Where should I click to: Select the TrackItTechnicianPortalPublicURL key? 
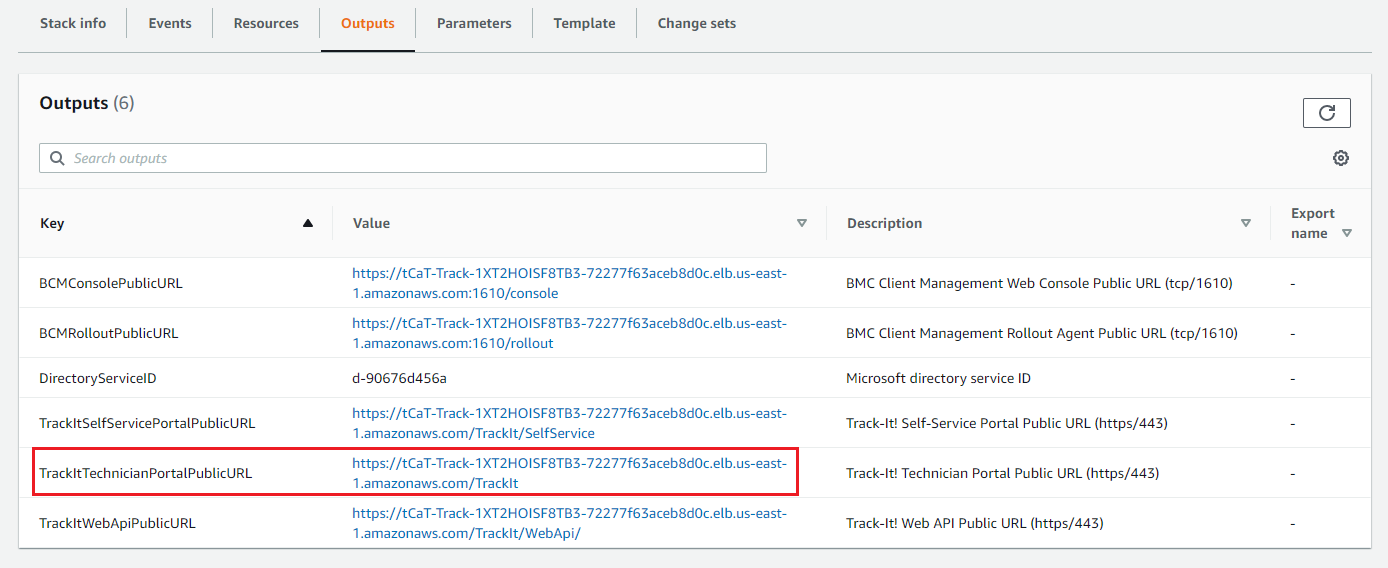tap(146, 473)
